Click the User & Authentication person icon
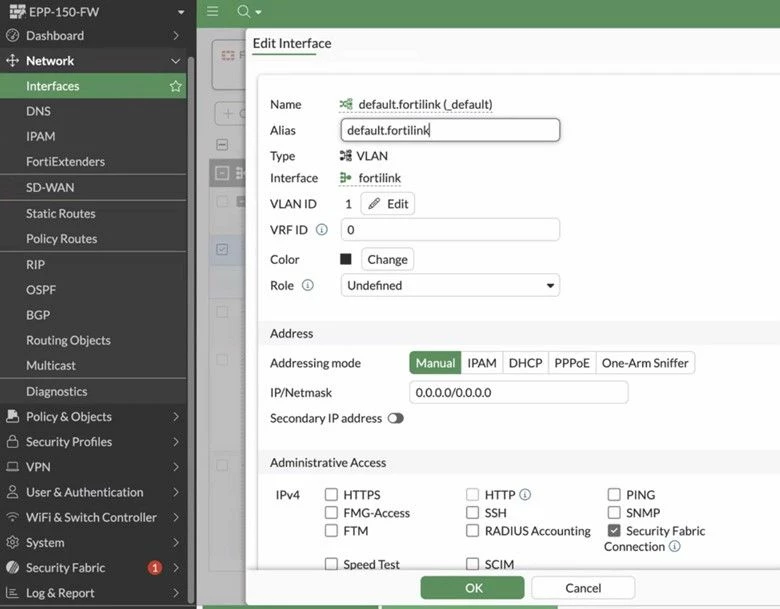The width and height of the screenshot is (780, 609). [12, 492]
